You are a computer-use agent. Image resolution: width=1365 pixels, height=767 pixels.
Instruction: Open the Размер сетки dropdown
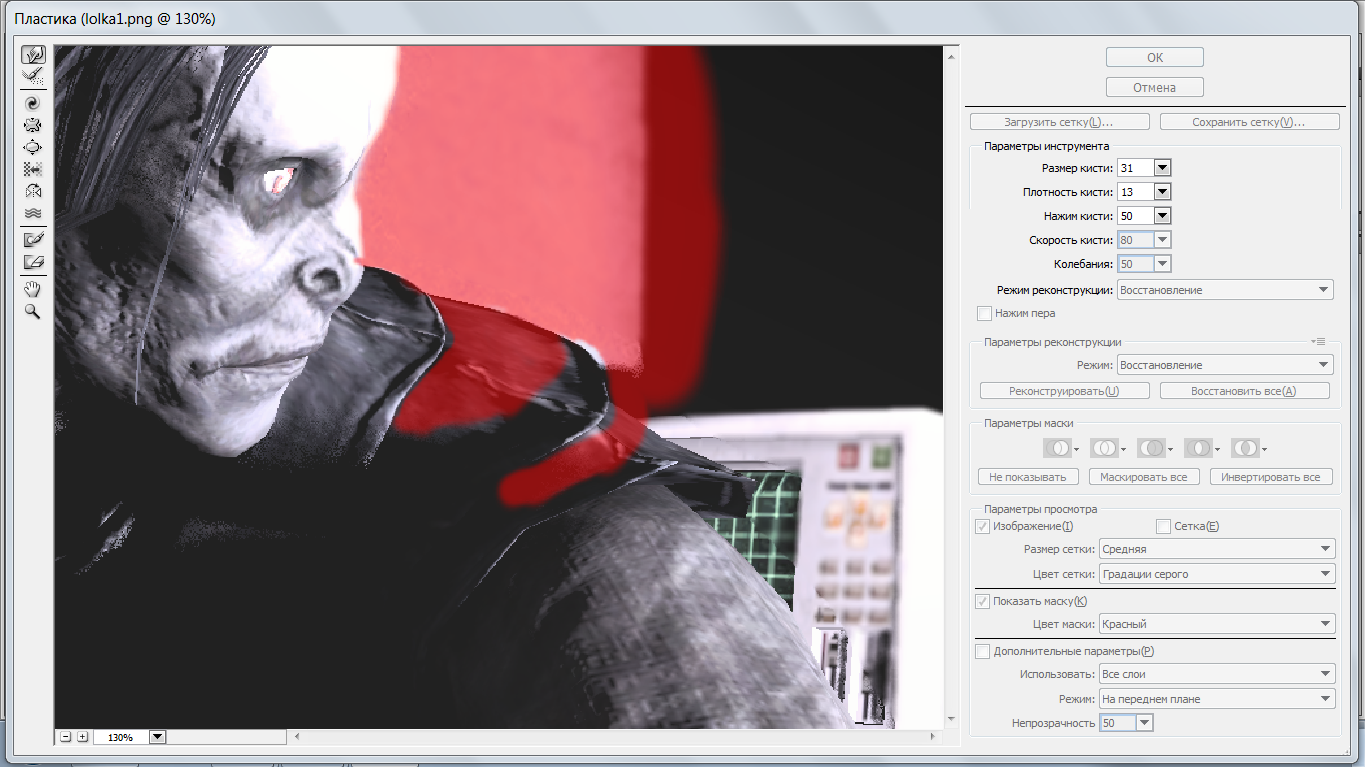tap(1217, 549)
